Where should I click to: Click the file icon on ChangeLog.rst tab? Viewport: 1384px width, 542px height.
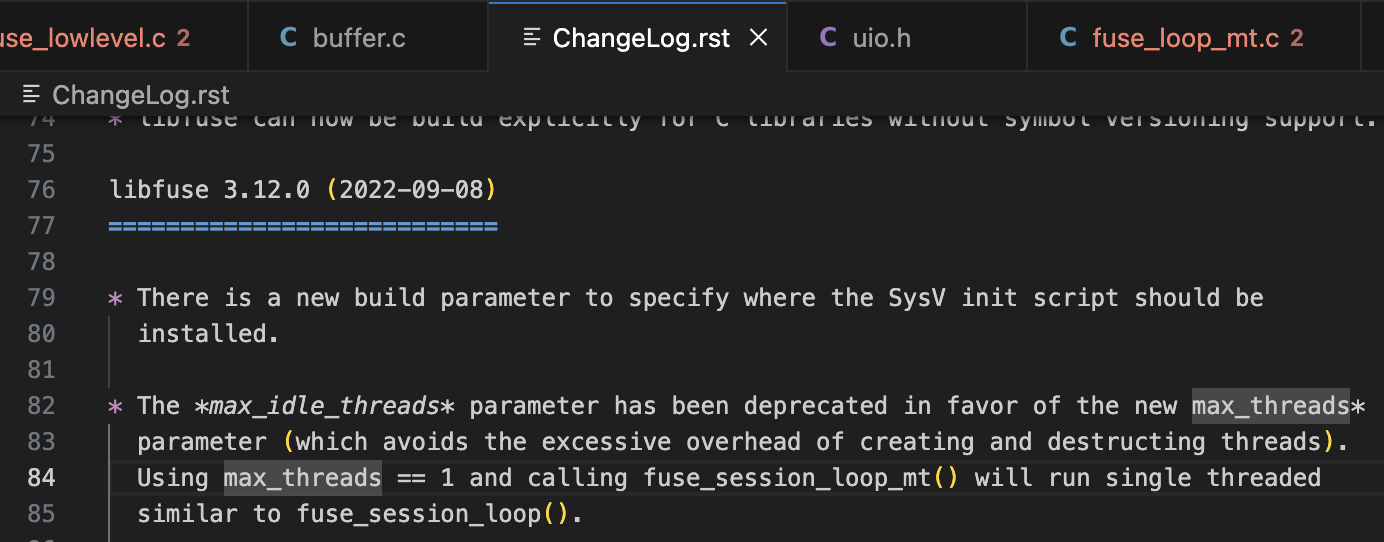point(532,39)
